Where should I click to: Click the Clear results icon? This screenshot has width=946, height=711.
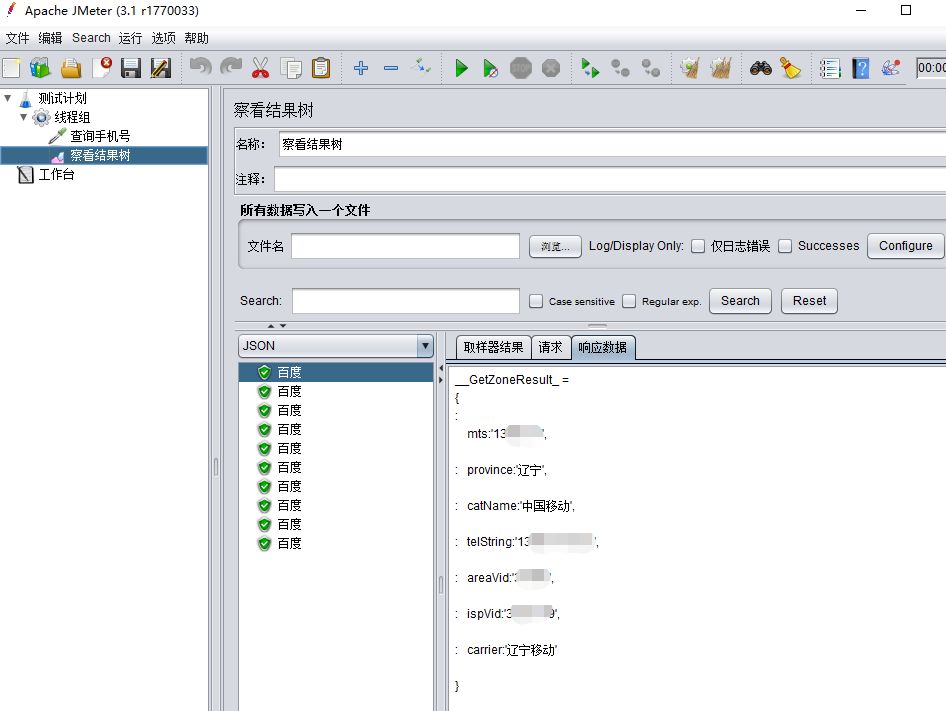(x=690, y=68)
